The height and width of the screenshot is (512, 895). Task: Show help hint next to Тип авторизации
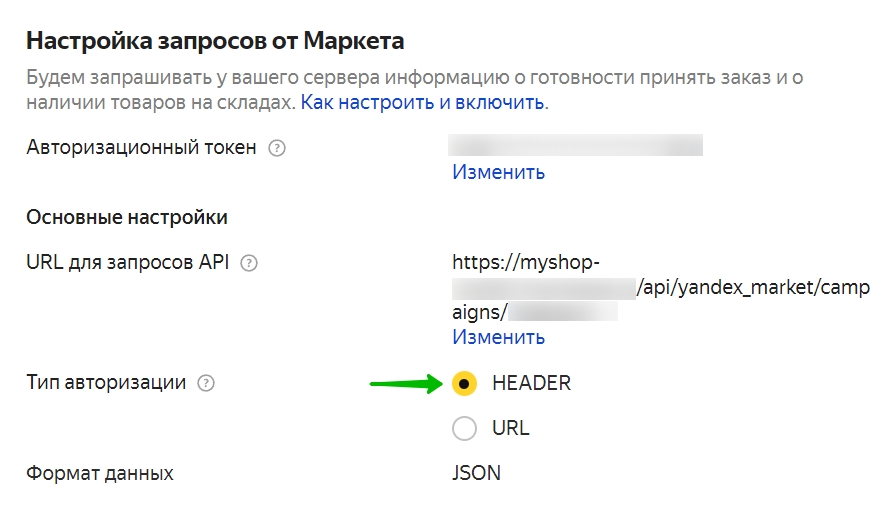click(206, 383)
